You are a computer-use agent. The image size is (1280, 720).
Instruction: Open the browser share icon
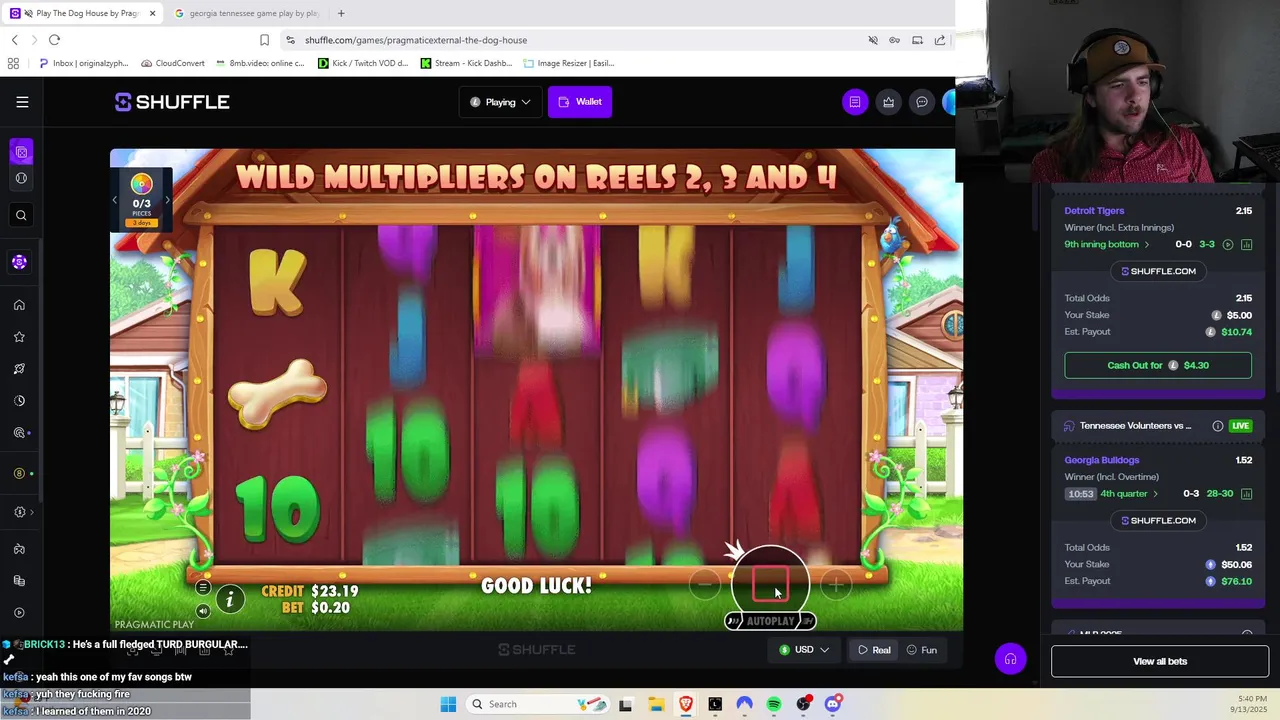[x=940, y=40]
